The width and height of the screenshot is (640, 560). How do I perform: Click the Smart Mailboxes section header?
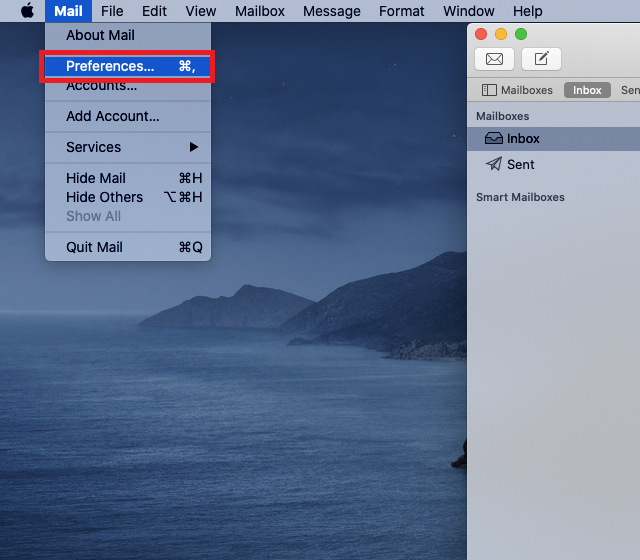pyautogui.click(x=520, y=197)
